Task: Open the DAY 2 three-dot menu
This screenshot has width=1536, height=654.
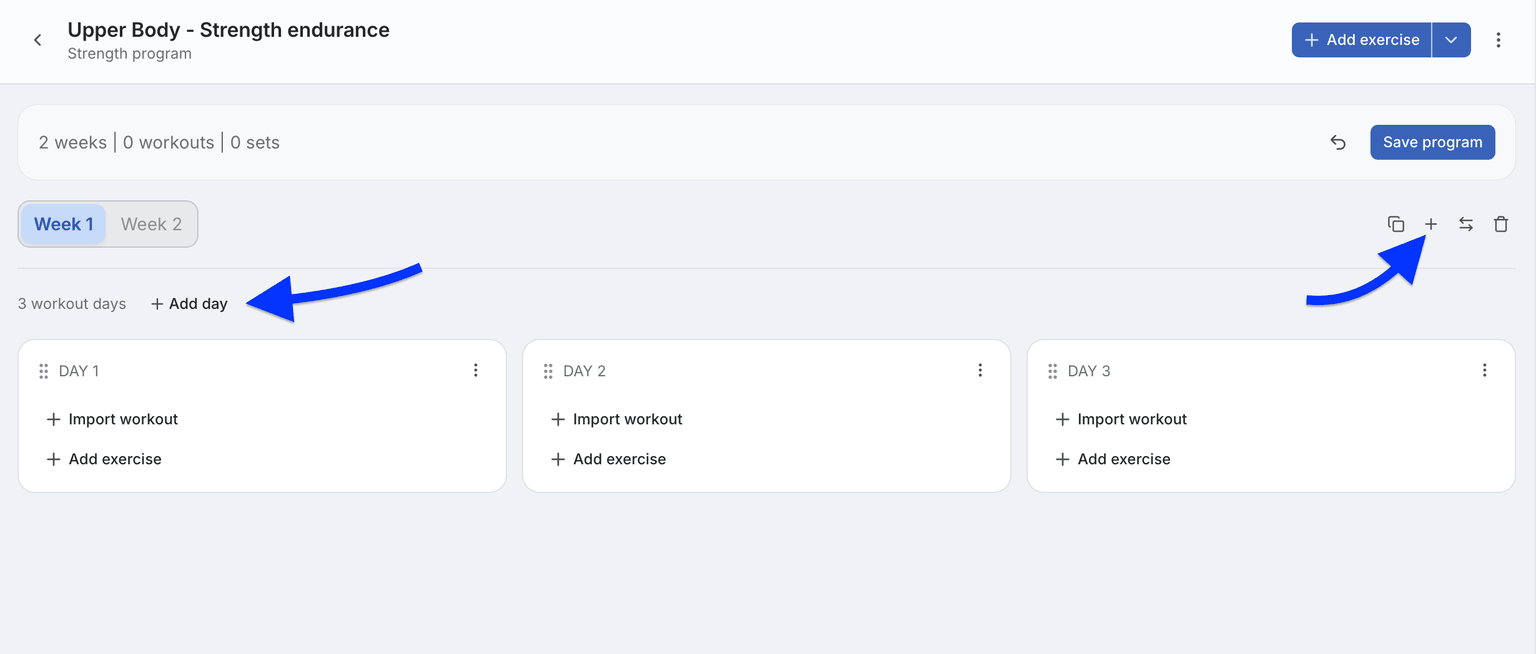Action: tap(980, 370)
